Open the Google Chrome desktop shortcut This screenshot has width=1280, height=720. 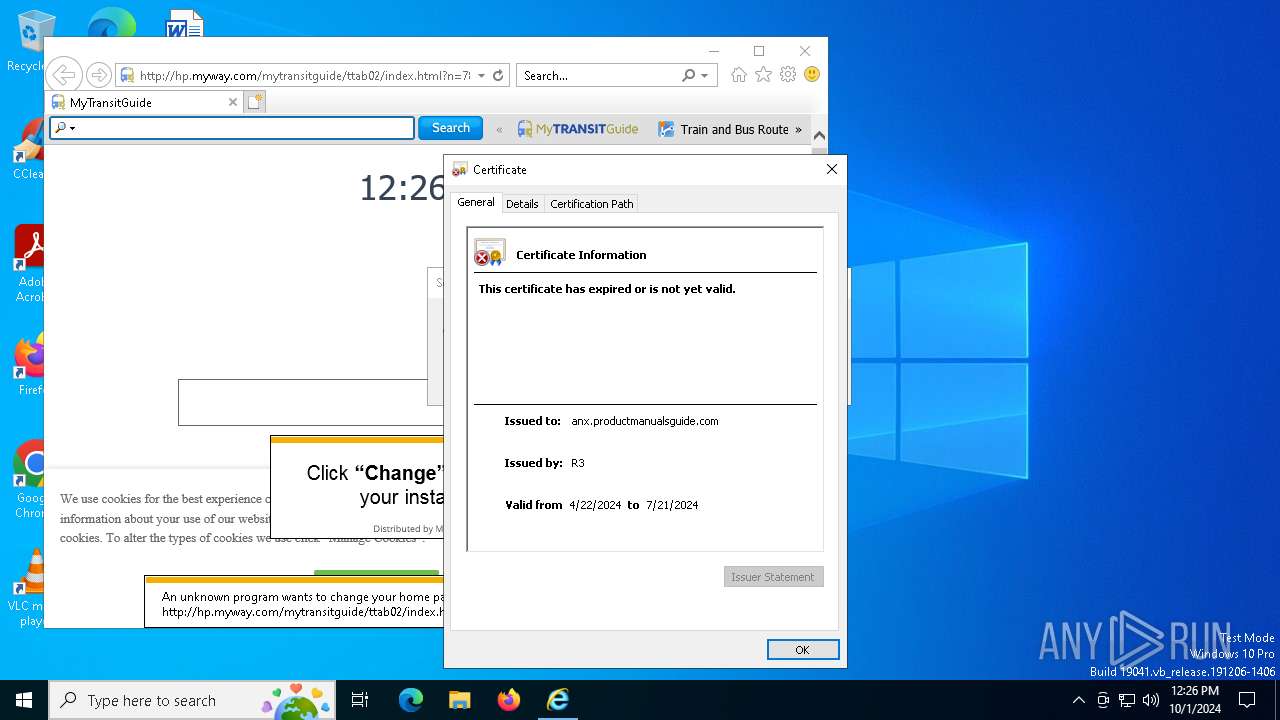pyautogui.click(x=29, y=480)
